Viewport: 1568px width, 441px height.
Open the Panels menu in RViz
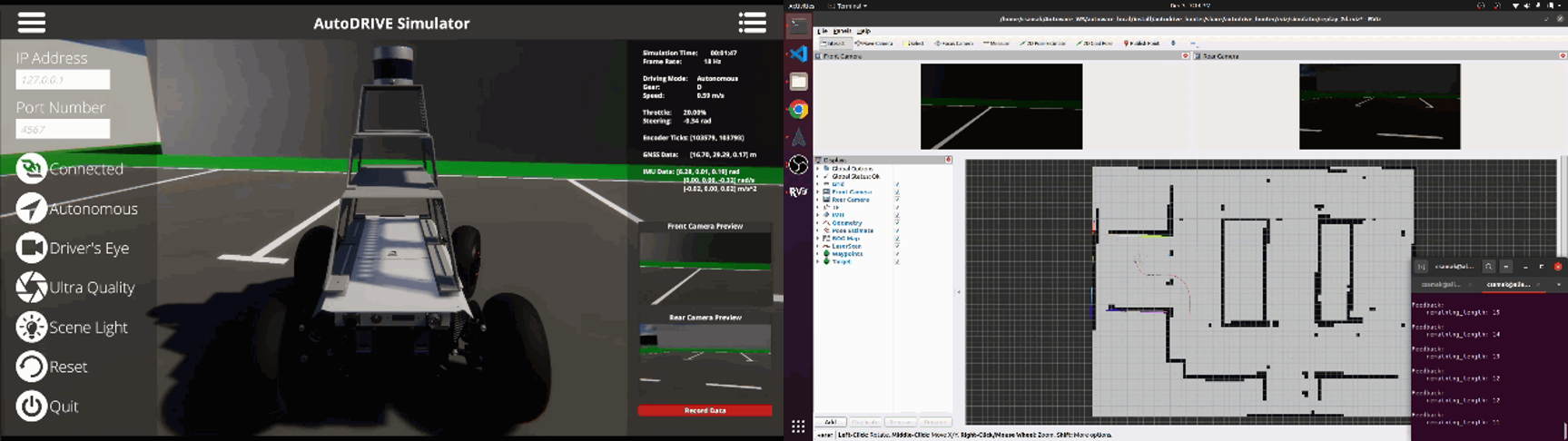[x=842, y=31]
